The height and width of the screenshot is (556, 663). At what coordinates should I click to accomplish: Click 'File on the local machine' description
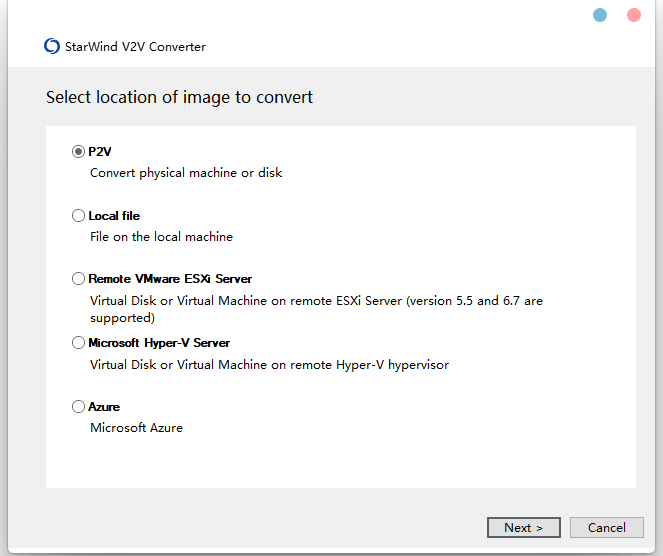pos(162,236)
